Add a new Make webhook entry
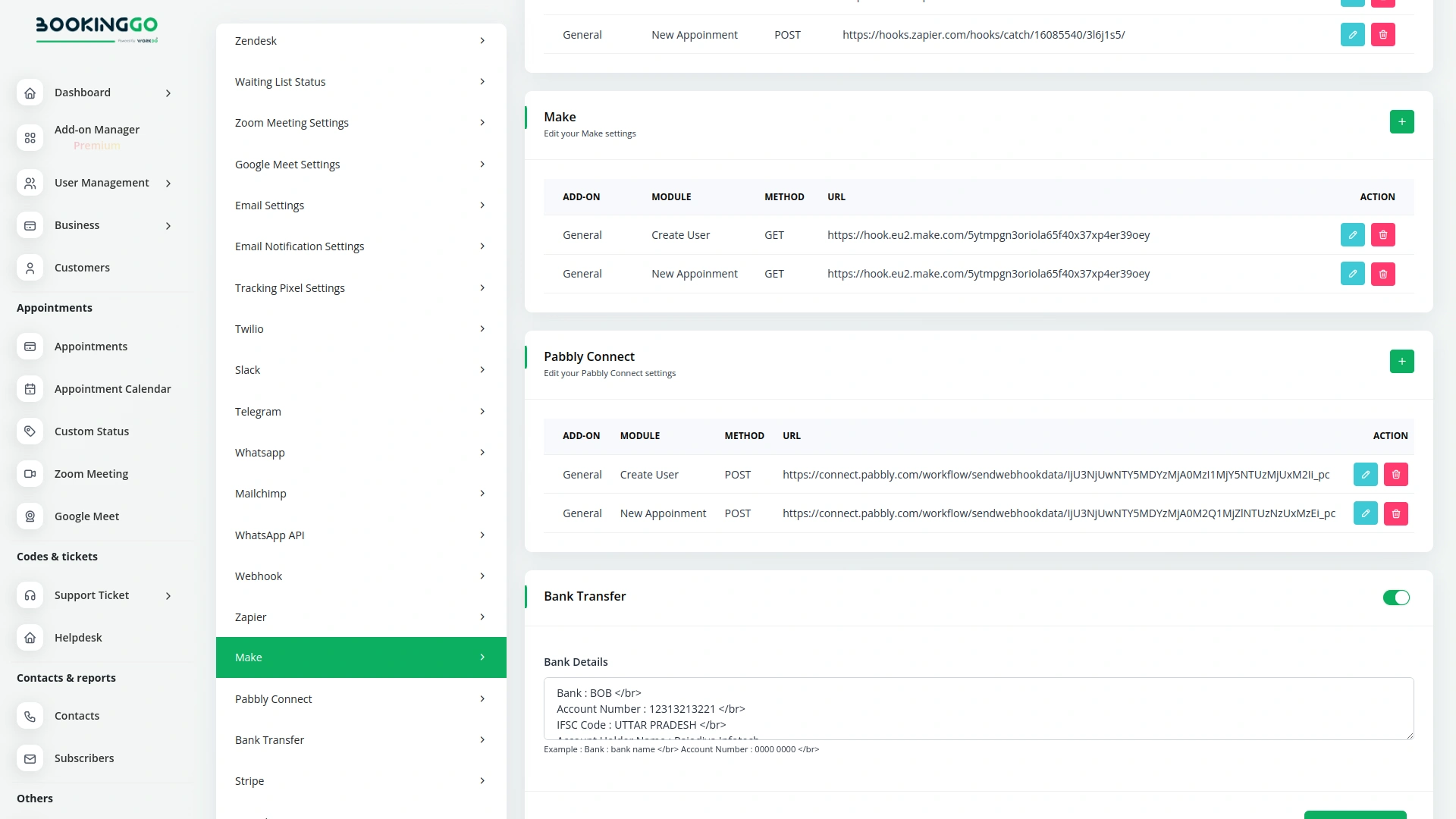This screenshot has width=1456, height=819. (x=1401, y=121)
